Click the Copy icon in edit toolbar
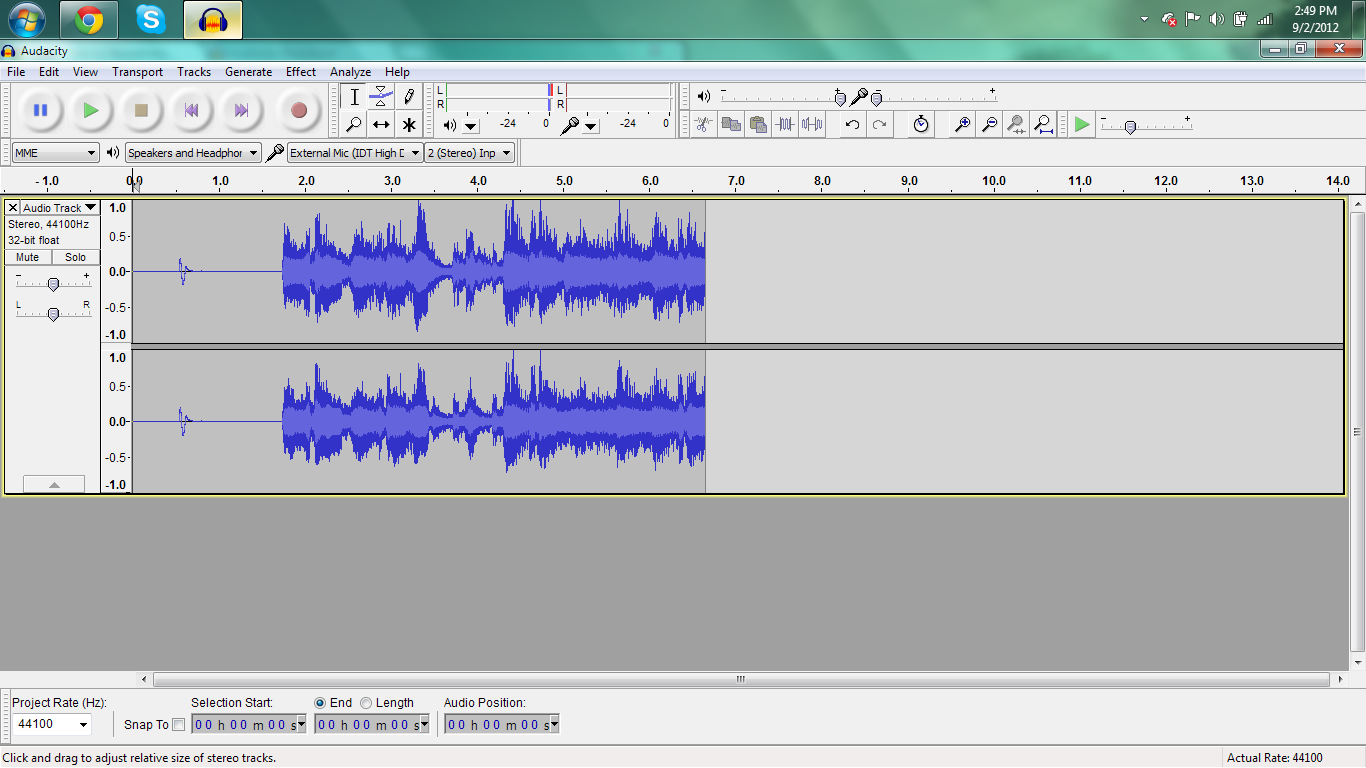This screenshot has height=768, width=1366. click(731, 124)
